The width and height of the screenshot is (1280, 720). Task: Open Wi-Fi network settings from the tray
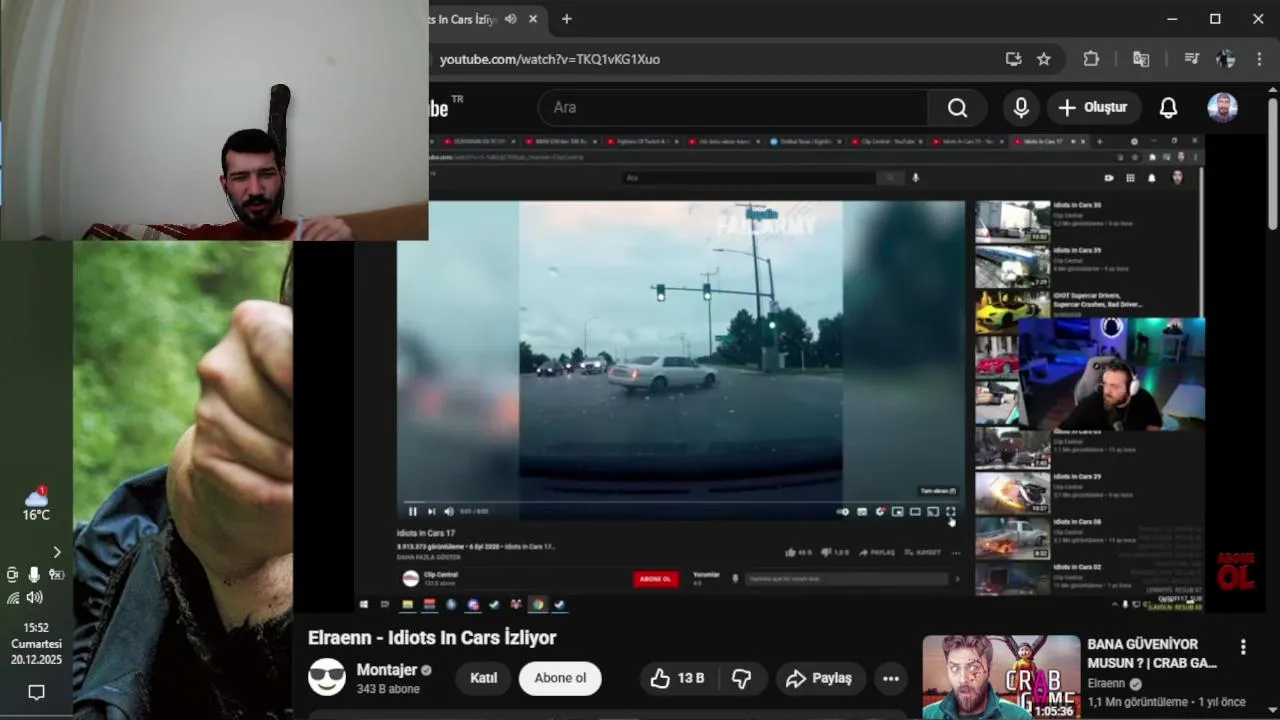(x=13, y=598)
